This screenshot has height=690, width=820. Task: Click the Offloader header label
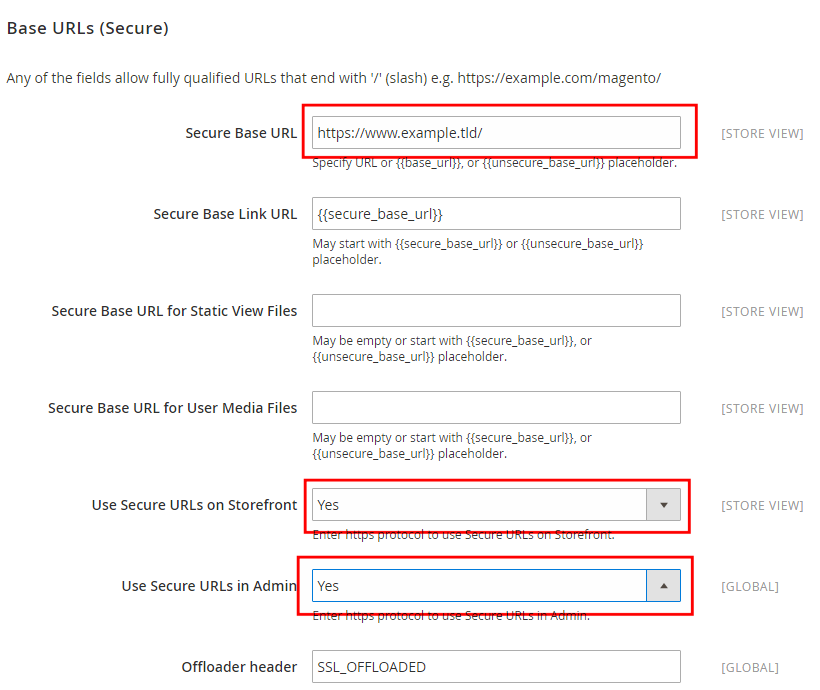click(239, 667)
